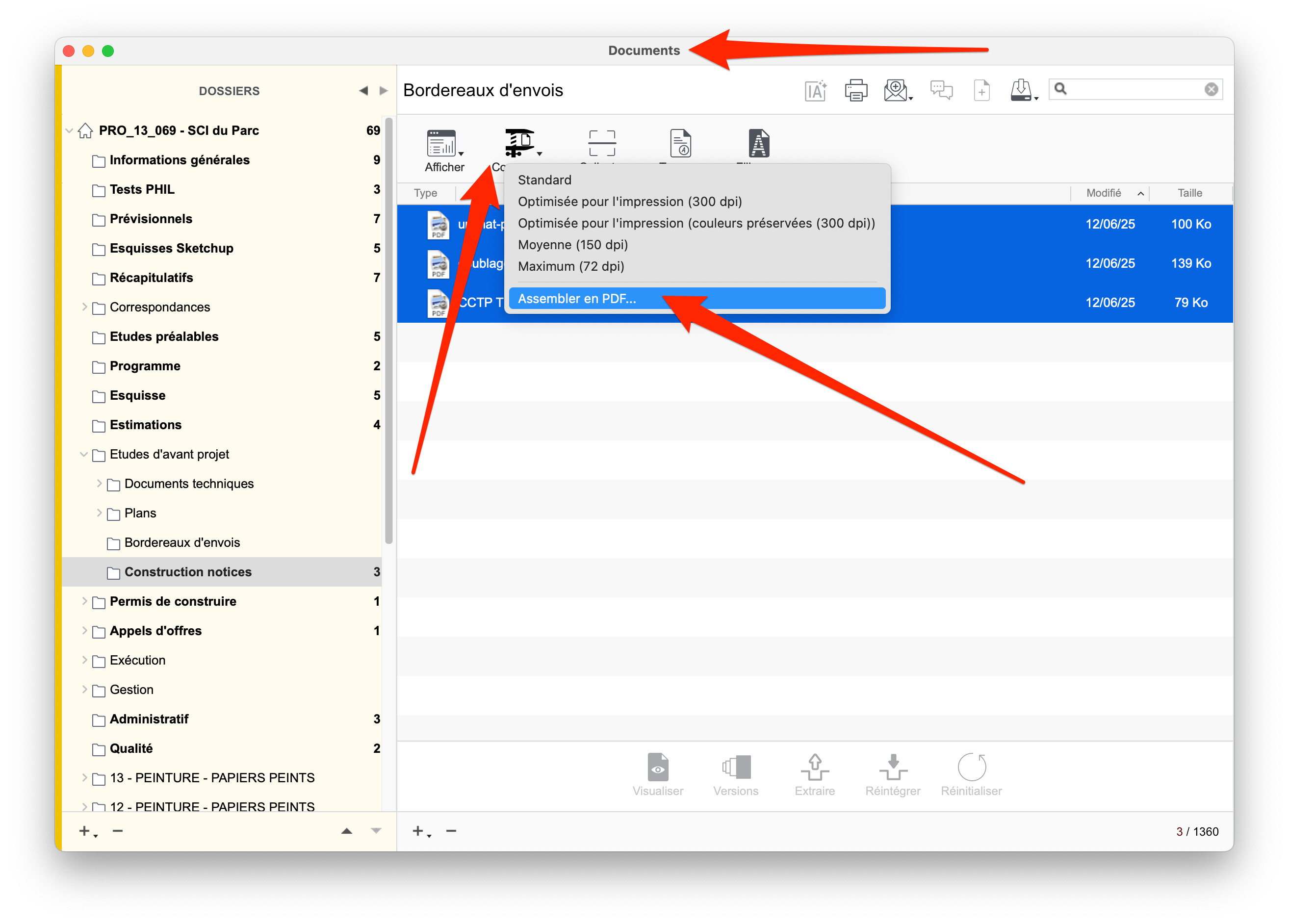Click the new document plus icon
Screen dimensions: 1289x924
[x=981, y=90]
